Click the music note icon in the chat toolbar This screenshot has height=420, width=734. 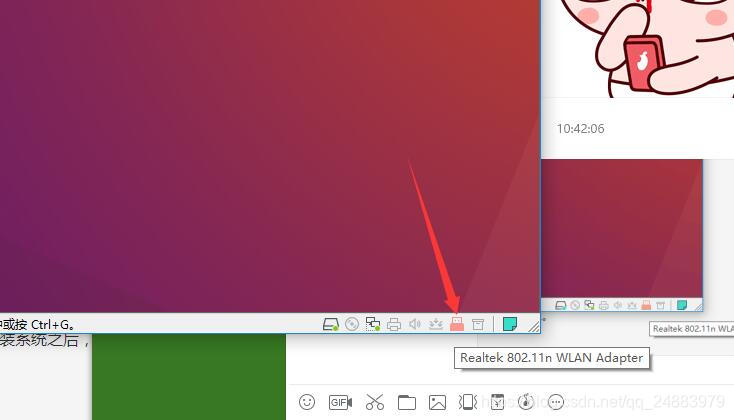point(526,402)
